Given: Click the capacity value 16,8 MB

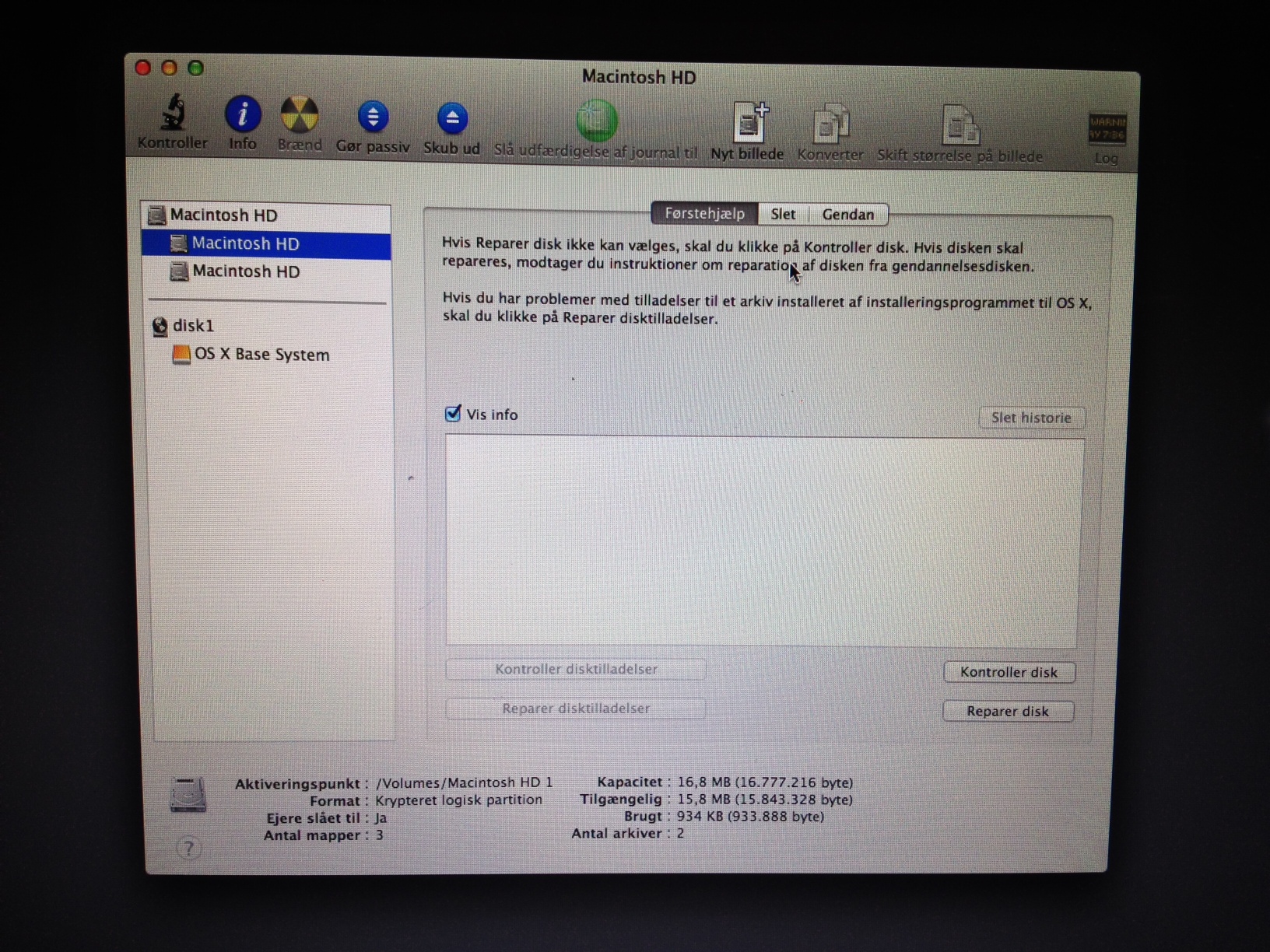Looking at the screenshot, I should pos(765,782).
